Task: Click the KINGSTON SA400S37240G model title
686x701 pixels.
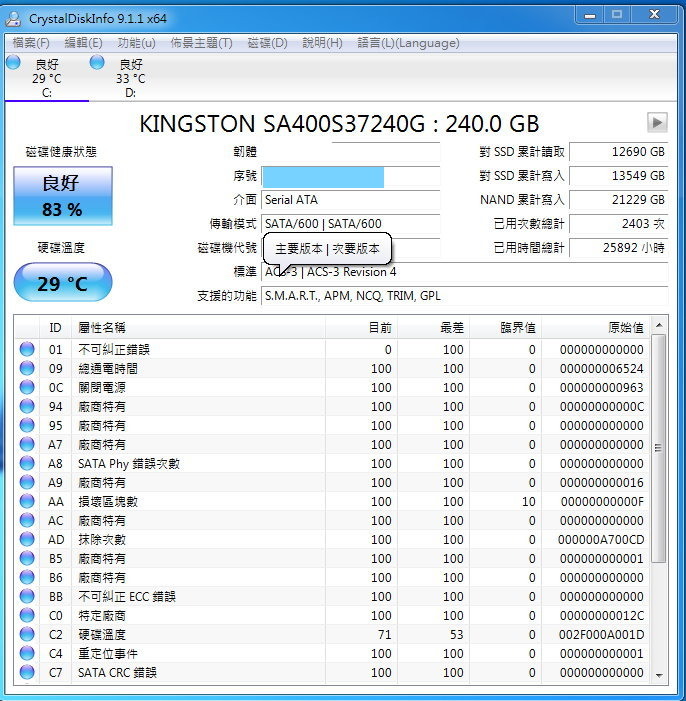Action: (339, 124)
